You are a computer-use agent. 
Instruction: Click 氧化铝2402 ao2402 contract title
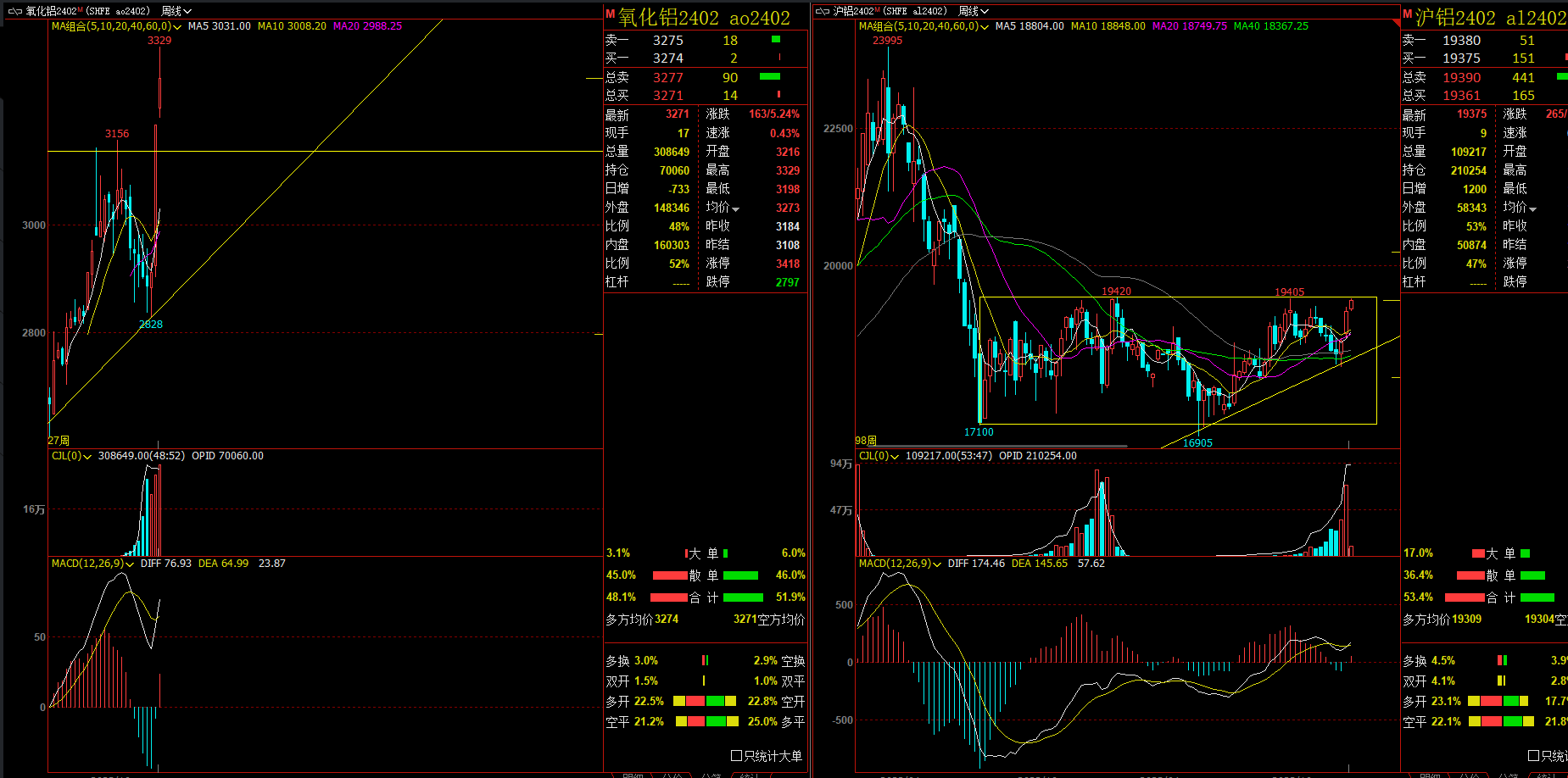click(704, 18)
